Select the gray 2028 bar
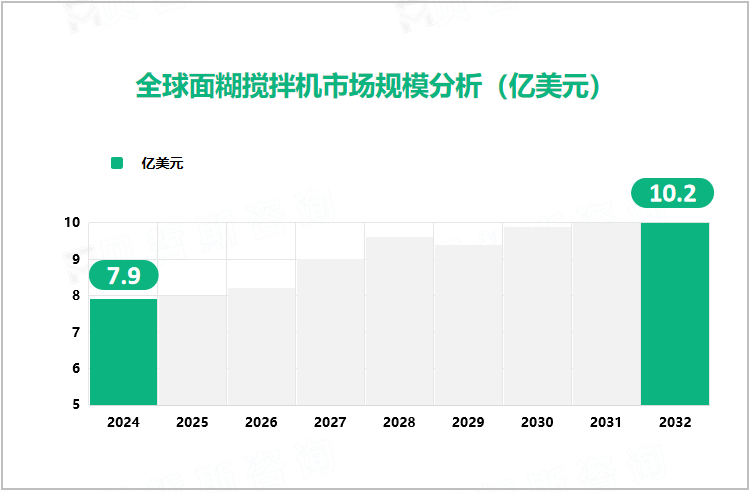Image resolution: width=750 pixels, height=493 pixels. [399, 321]
